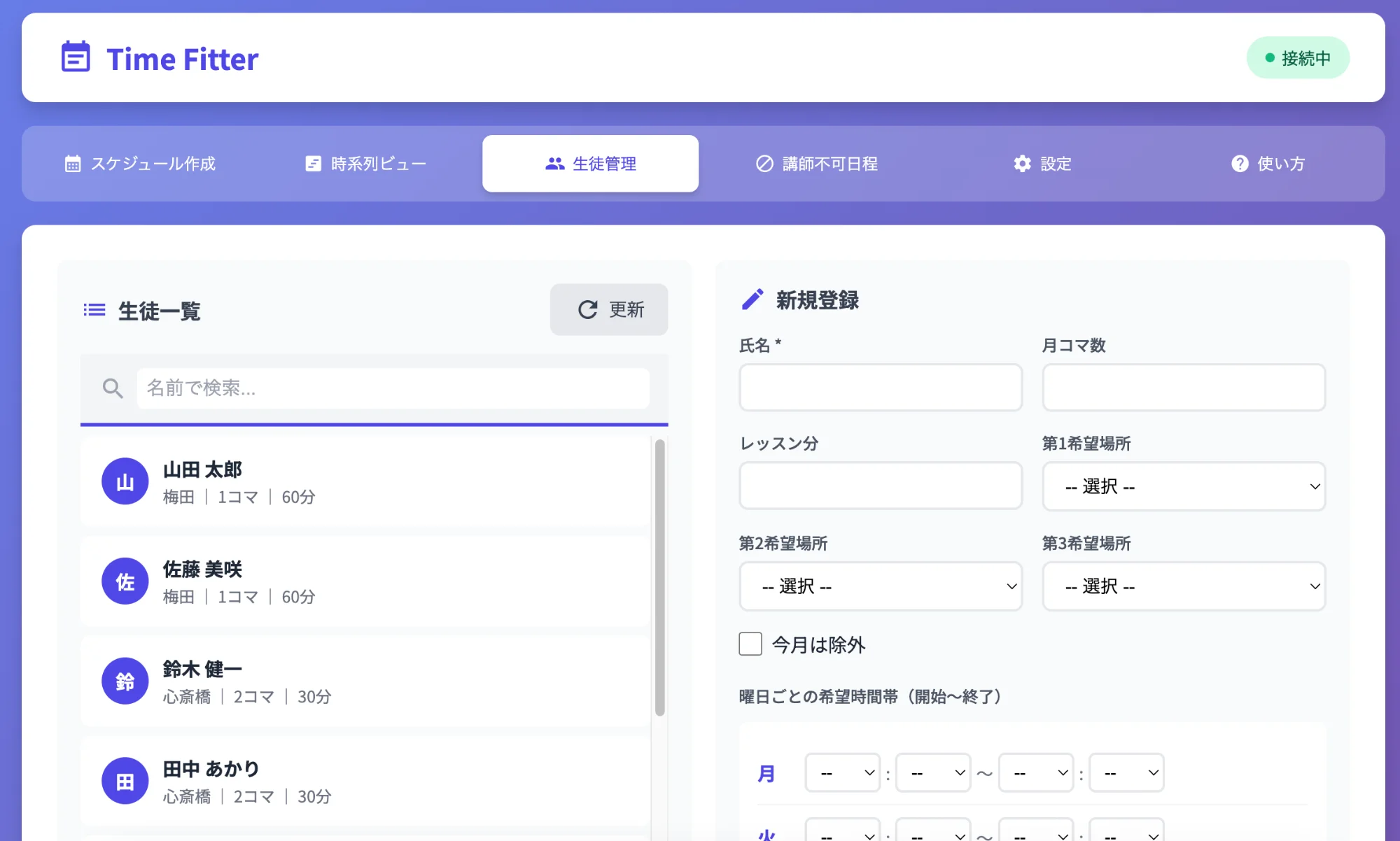1400x841 pixels.
Task: Open settings via the 設定 gear icon
Action: point(1022,163)
